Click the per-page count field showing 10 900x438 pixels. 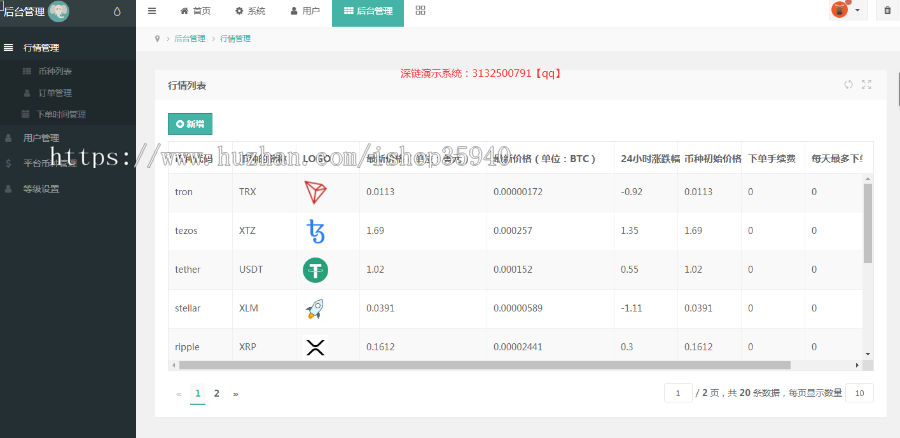859,393
